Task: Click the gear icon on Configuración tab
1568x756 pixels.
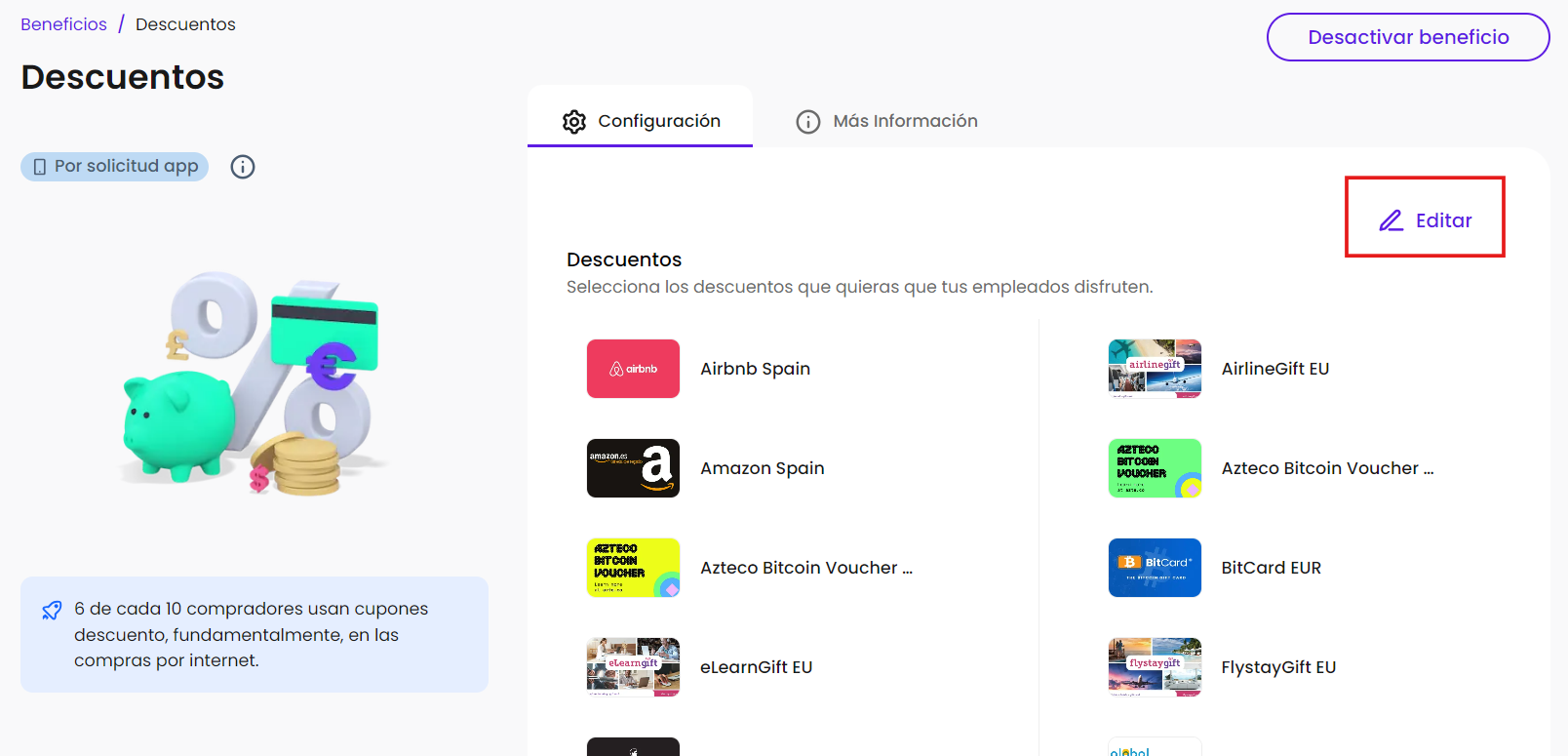Action: 574,121
